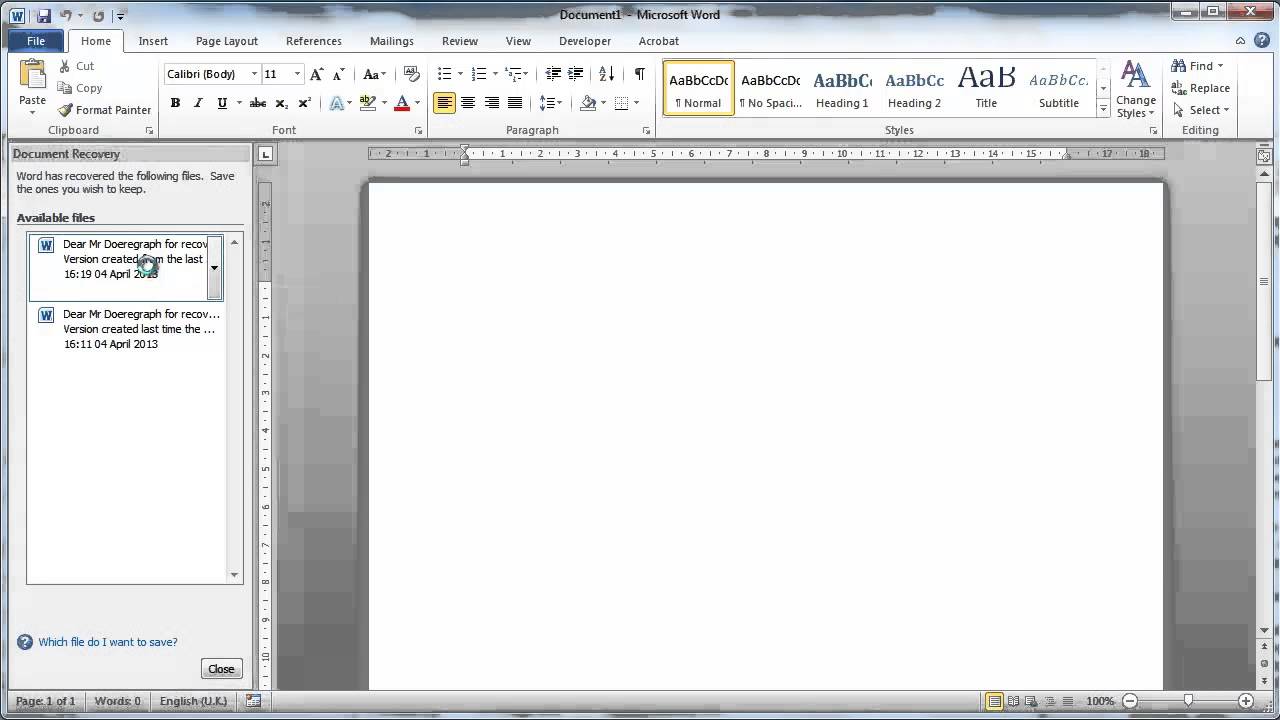Switch to the References tab

point(314,41)
